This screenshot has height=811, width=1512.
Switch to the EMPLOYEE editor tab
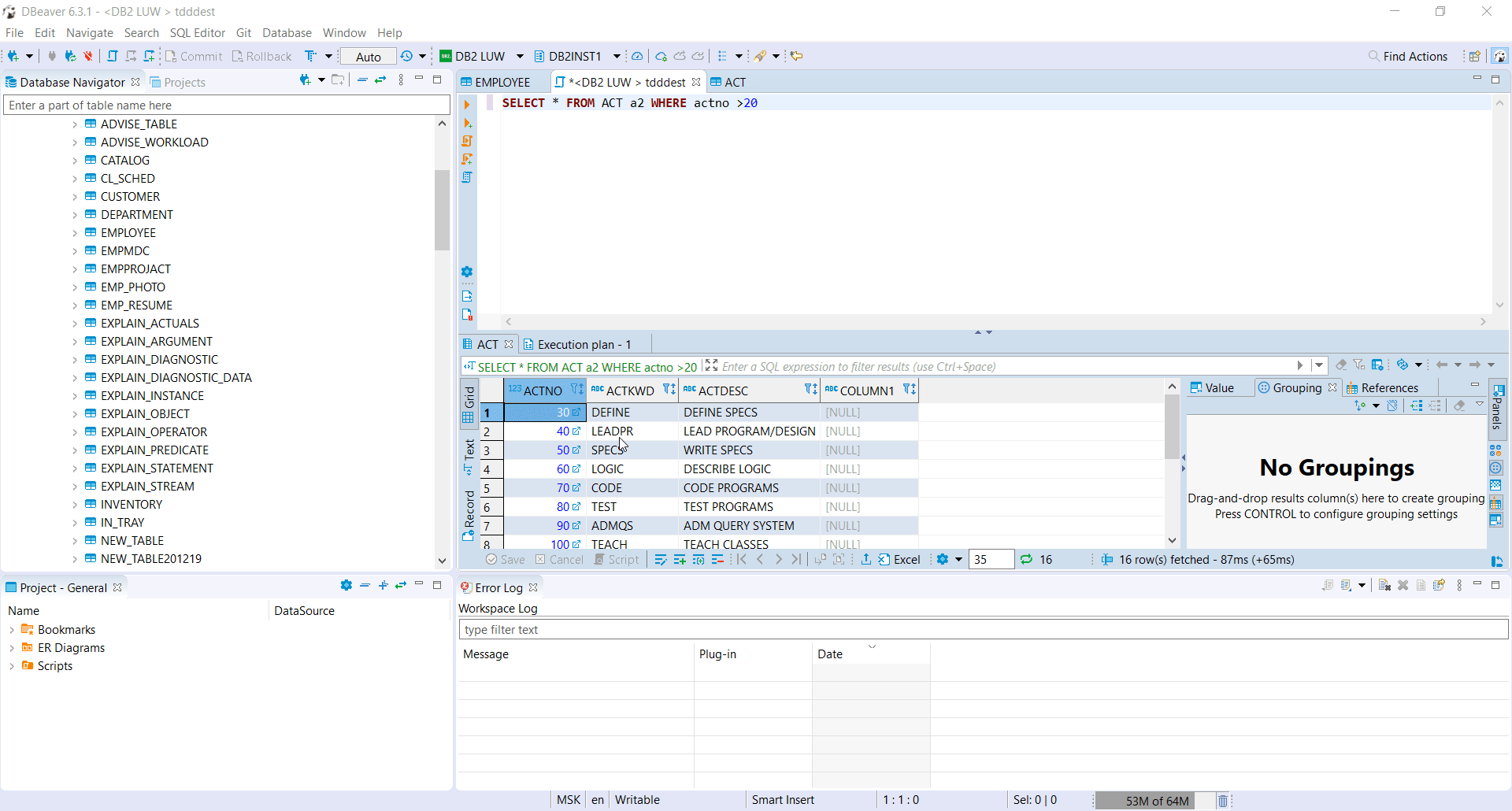(x=502, y=82)
